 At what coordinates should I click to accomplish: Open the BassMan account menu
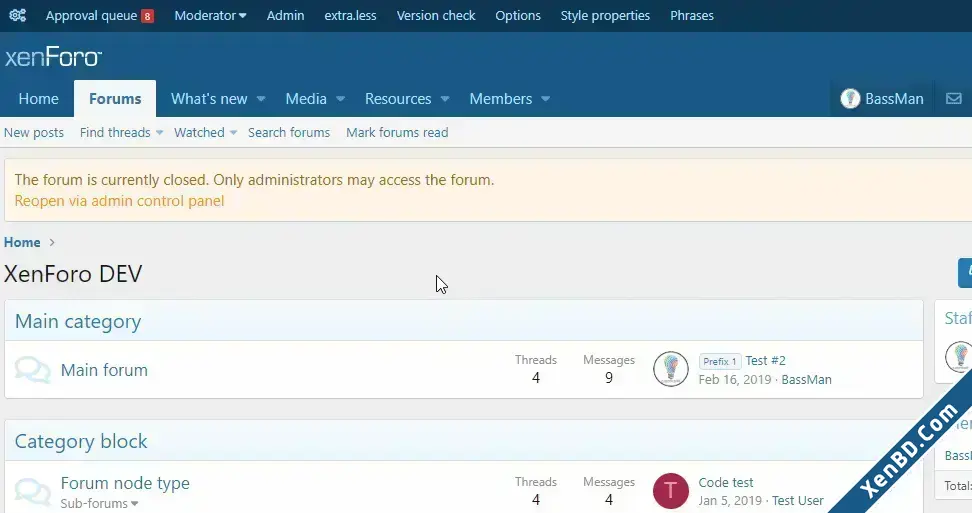881,99
